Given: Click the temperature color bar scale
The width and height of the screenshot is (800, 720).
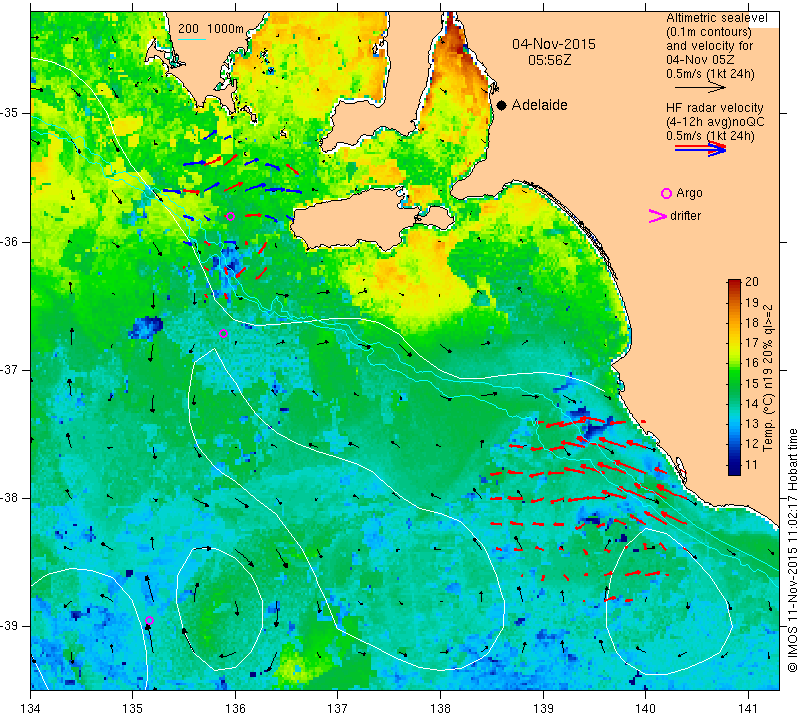Looking at the screenshot, I should click(x=734, y=377).
